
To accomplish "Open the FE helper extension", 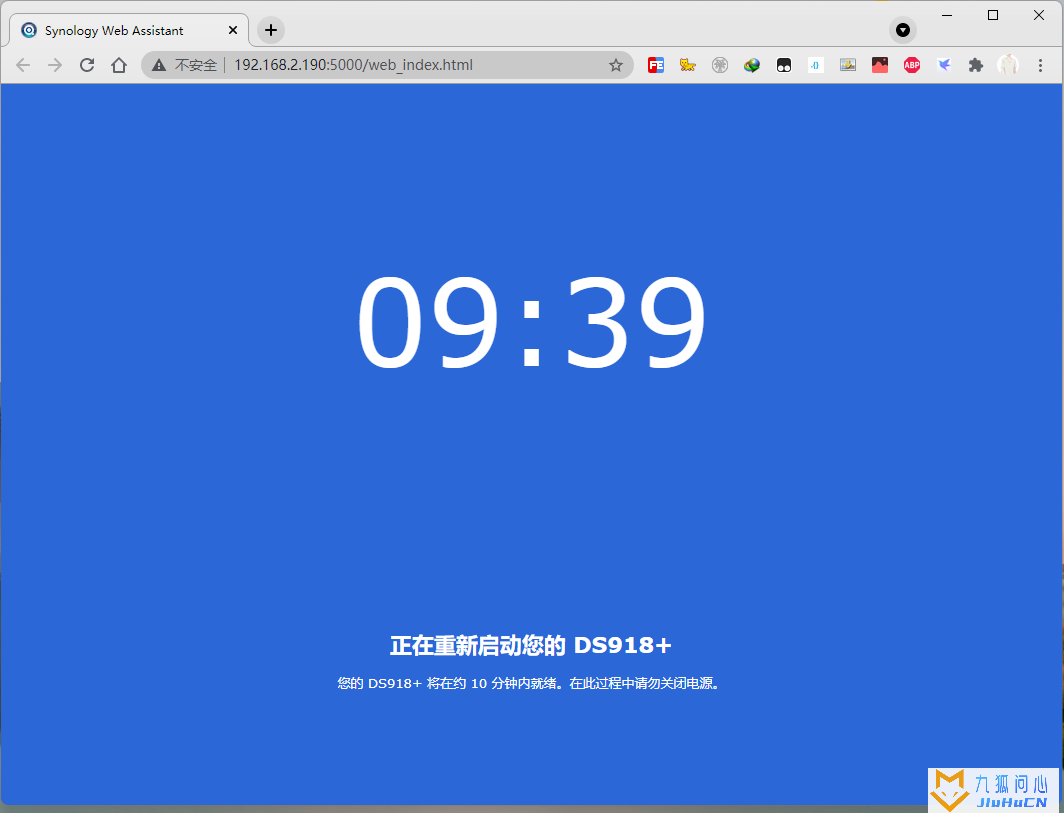I will 656,65.
